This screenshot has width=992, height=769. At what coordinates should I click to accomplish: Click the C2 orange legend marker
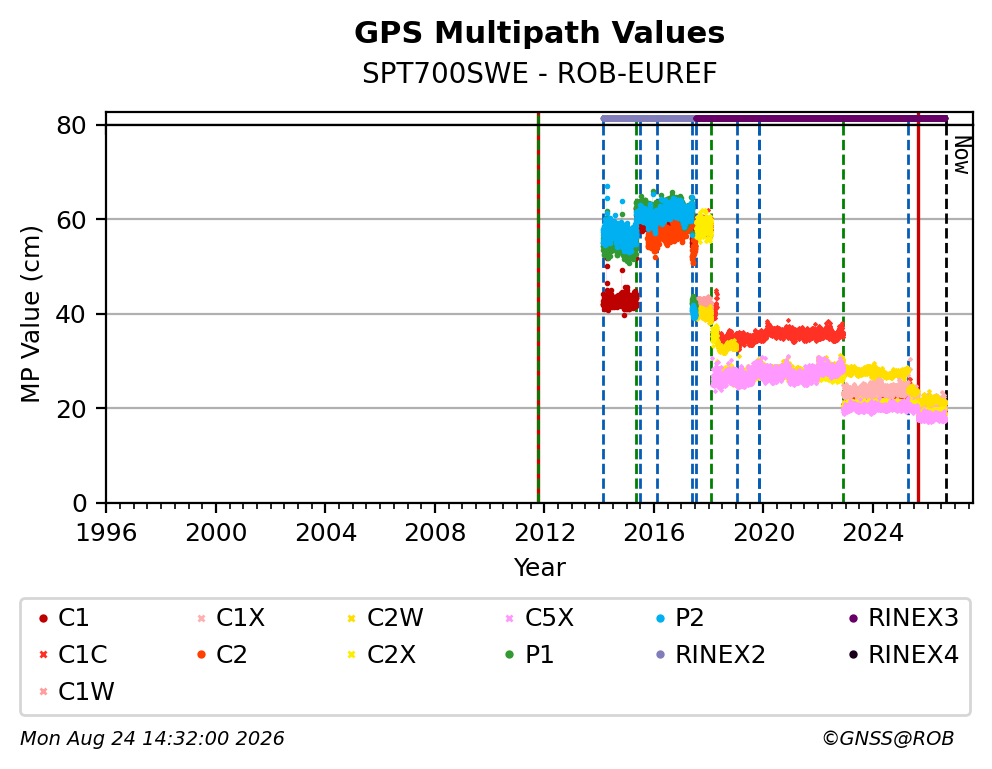[201, 655]
